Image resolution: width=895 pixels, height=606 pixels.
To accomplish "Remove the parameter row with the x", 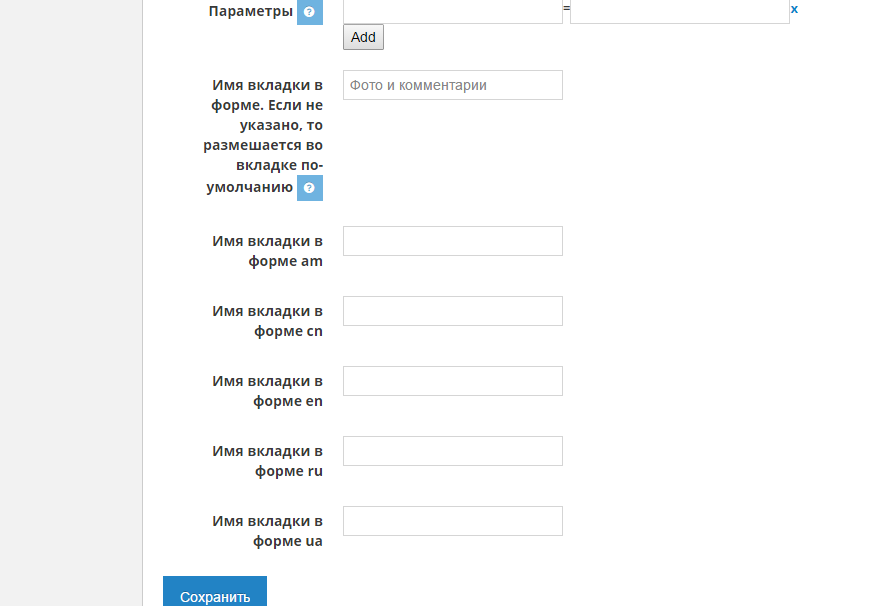I will coord(794,9).
